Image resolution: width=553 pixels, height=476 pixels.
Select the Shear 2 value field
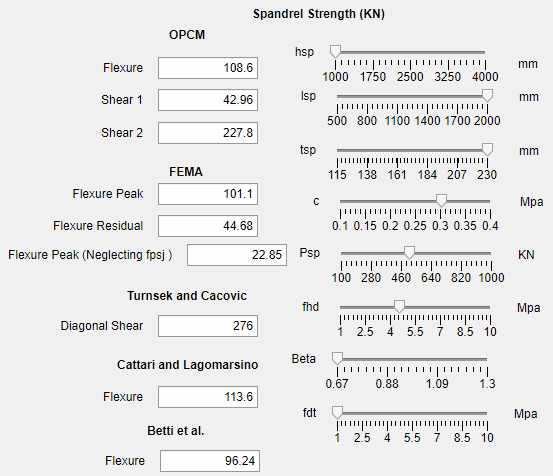click(x=208, y=133)
